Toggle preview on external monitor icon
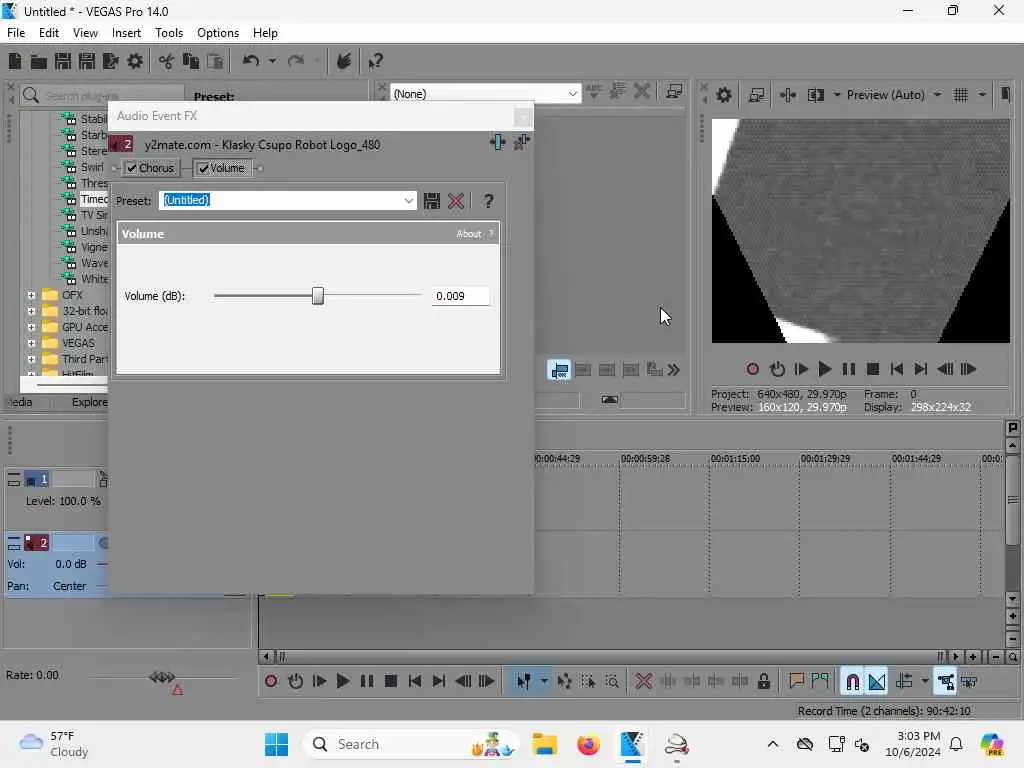The width and height of the screenshot is (1024, 768). click(756, 95)
